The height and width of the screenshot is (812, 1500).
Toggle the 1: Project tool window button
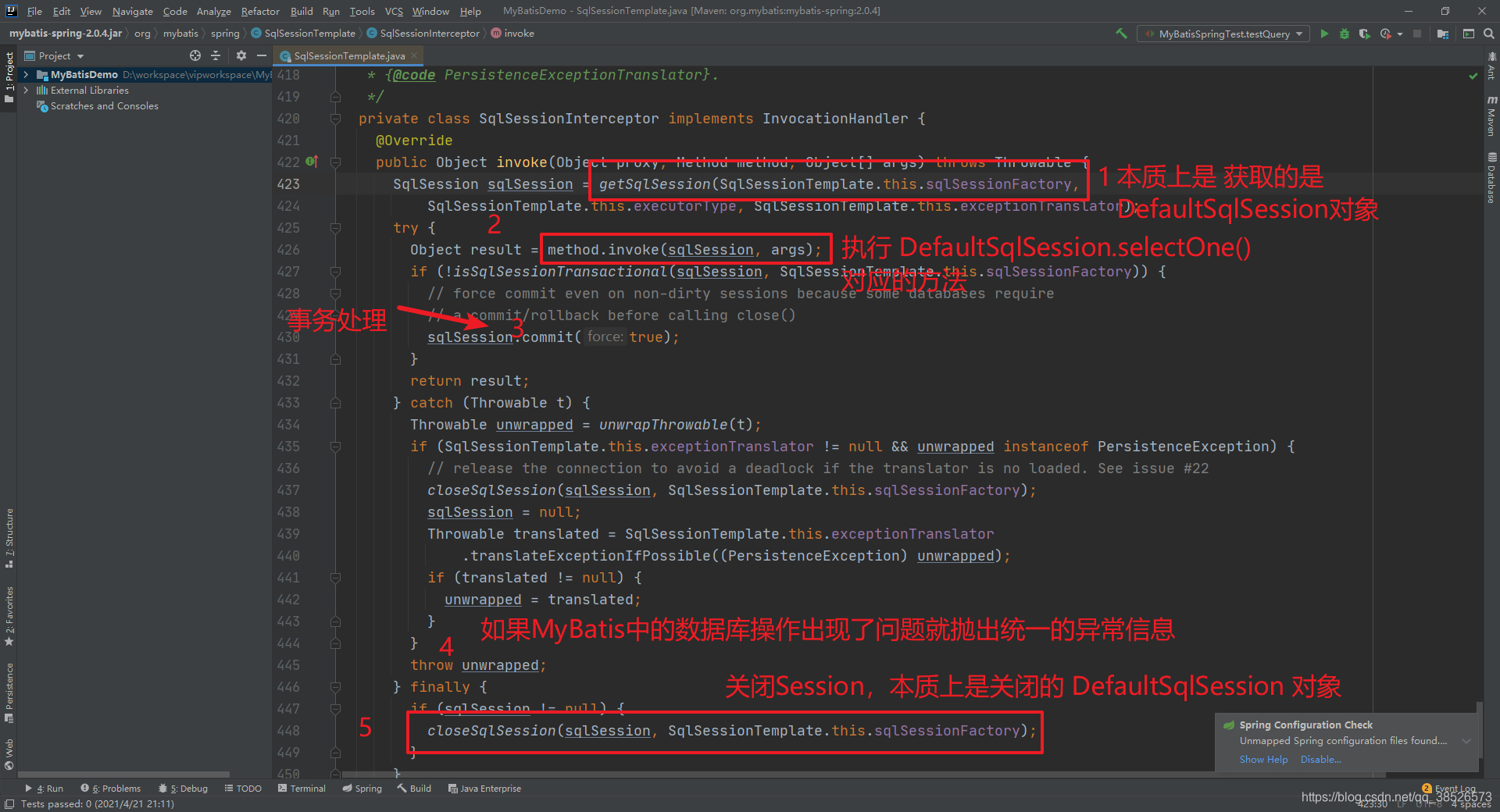click(9, 78)
